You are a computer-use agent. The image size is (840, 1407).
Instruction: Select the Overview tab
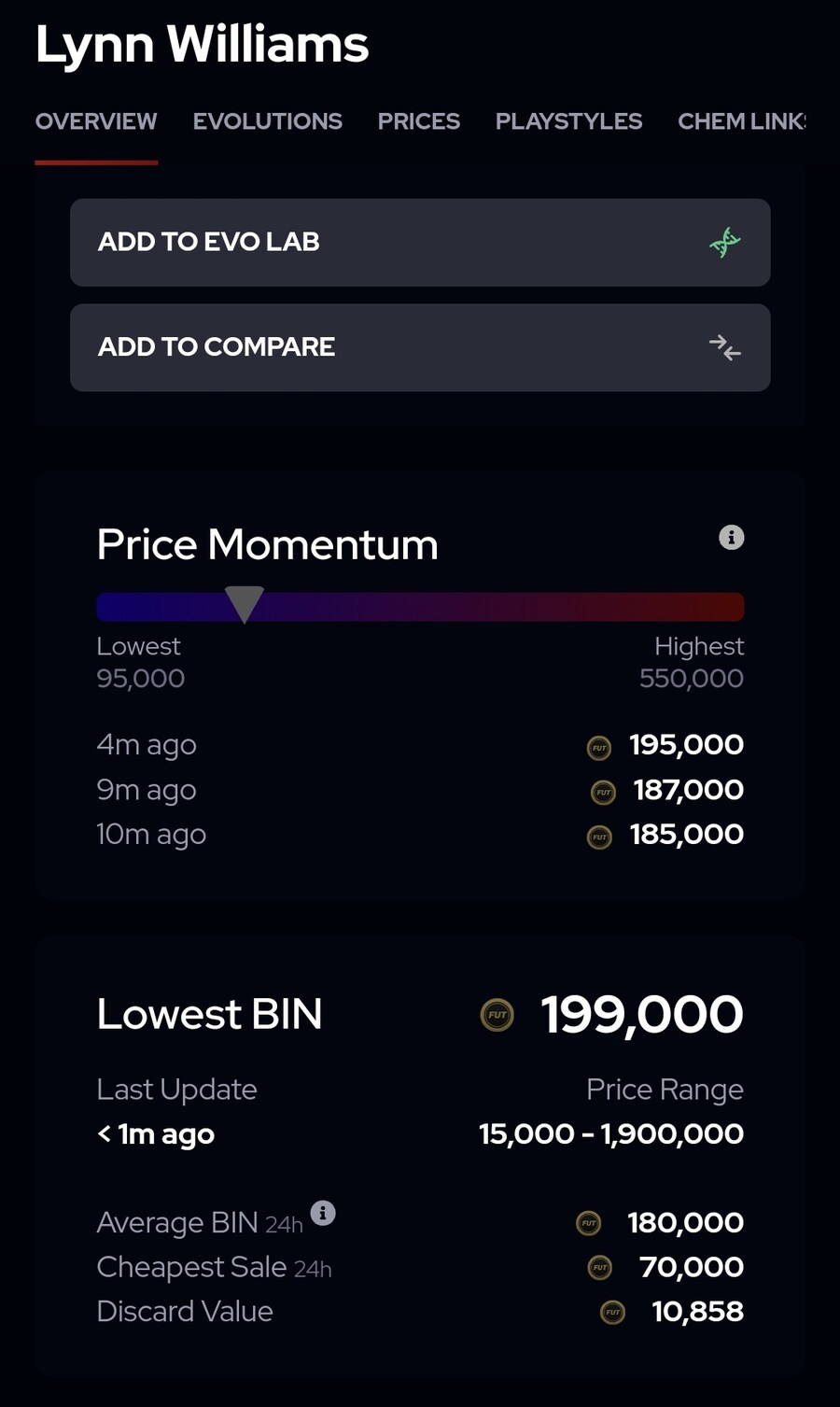[96, 121]
